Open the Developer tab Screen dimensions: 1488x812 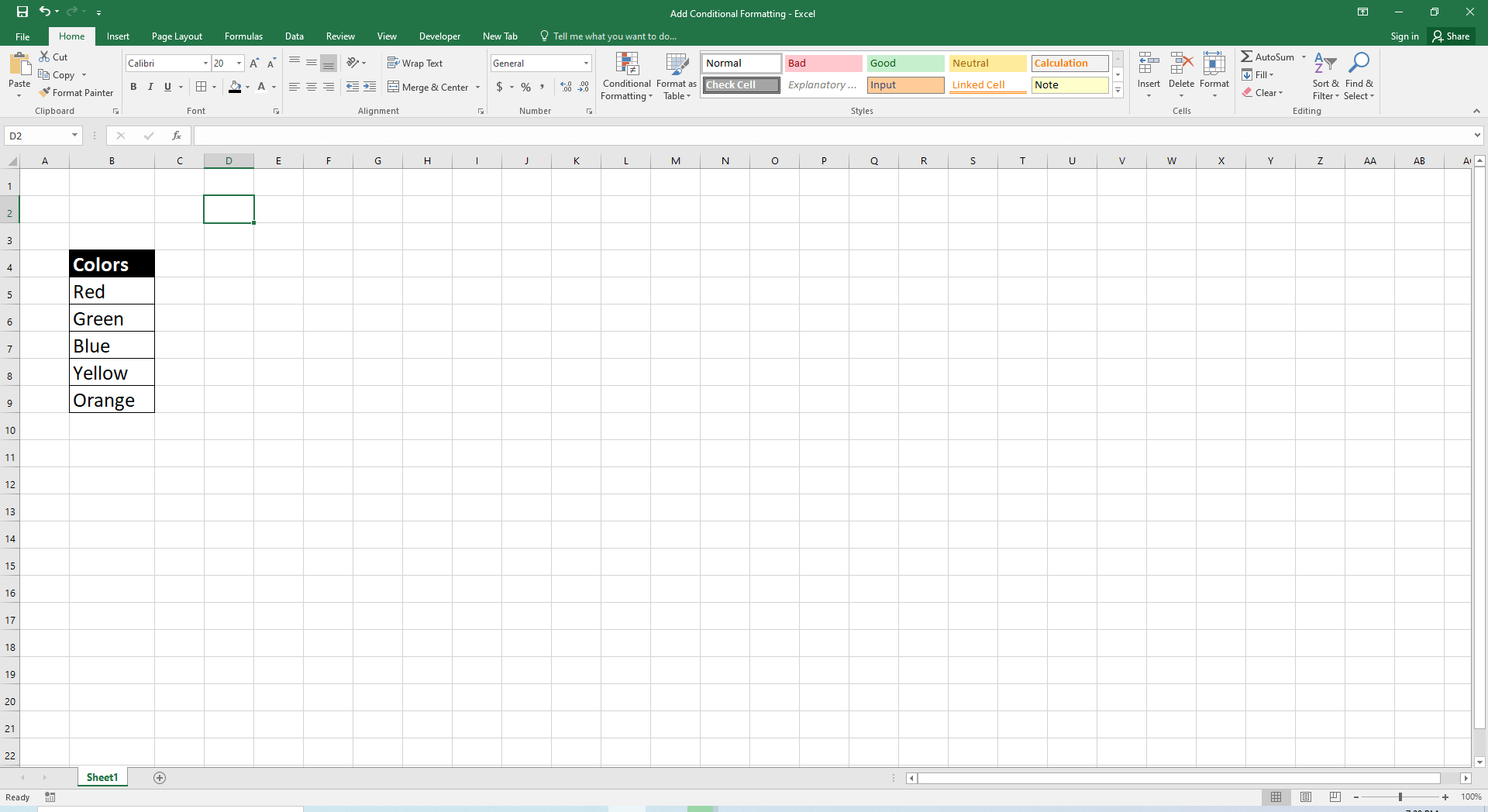coord(439,36)
